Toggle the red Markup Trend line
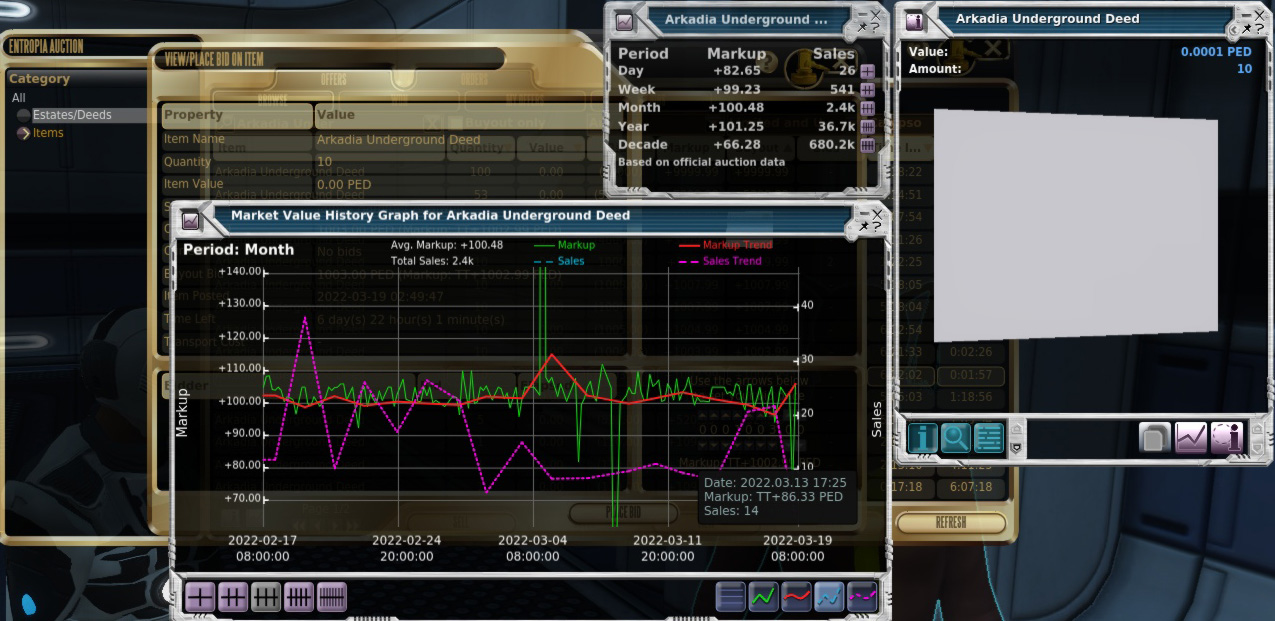This screenshot has width=1275, height=621. coord(796,597)
